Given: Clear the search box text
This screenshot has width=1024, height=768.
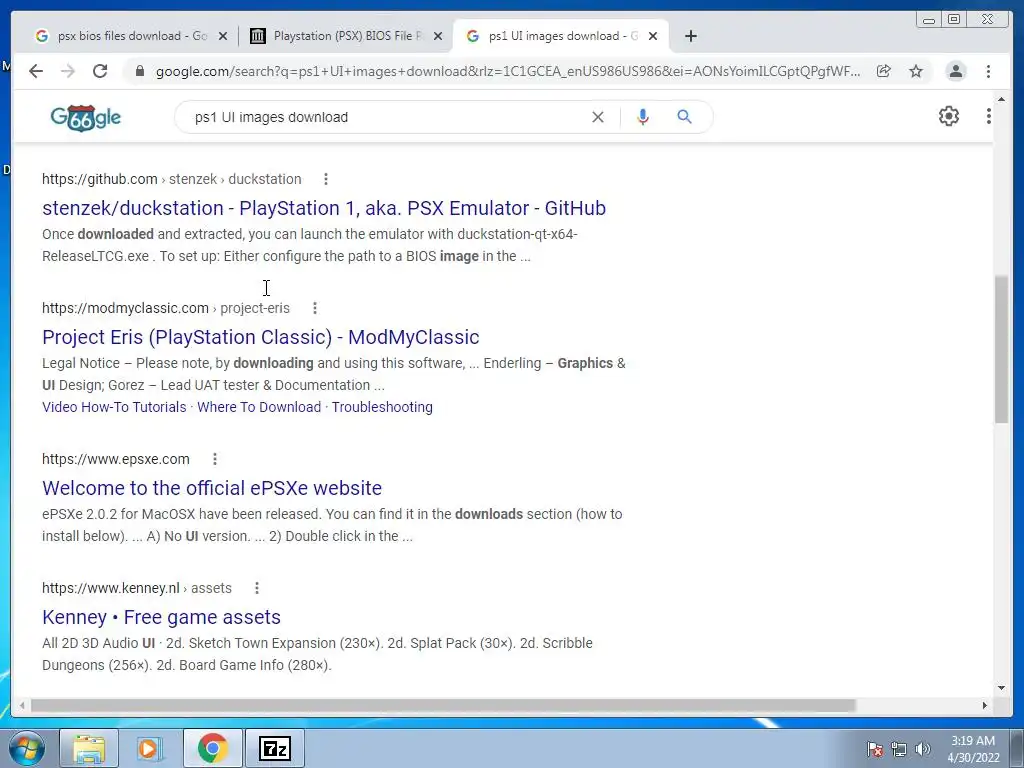Looking at the screenshot, I should 598,117.
